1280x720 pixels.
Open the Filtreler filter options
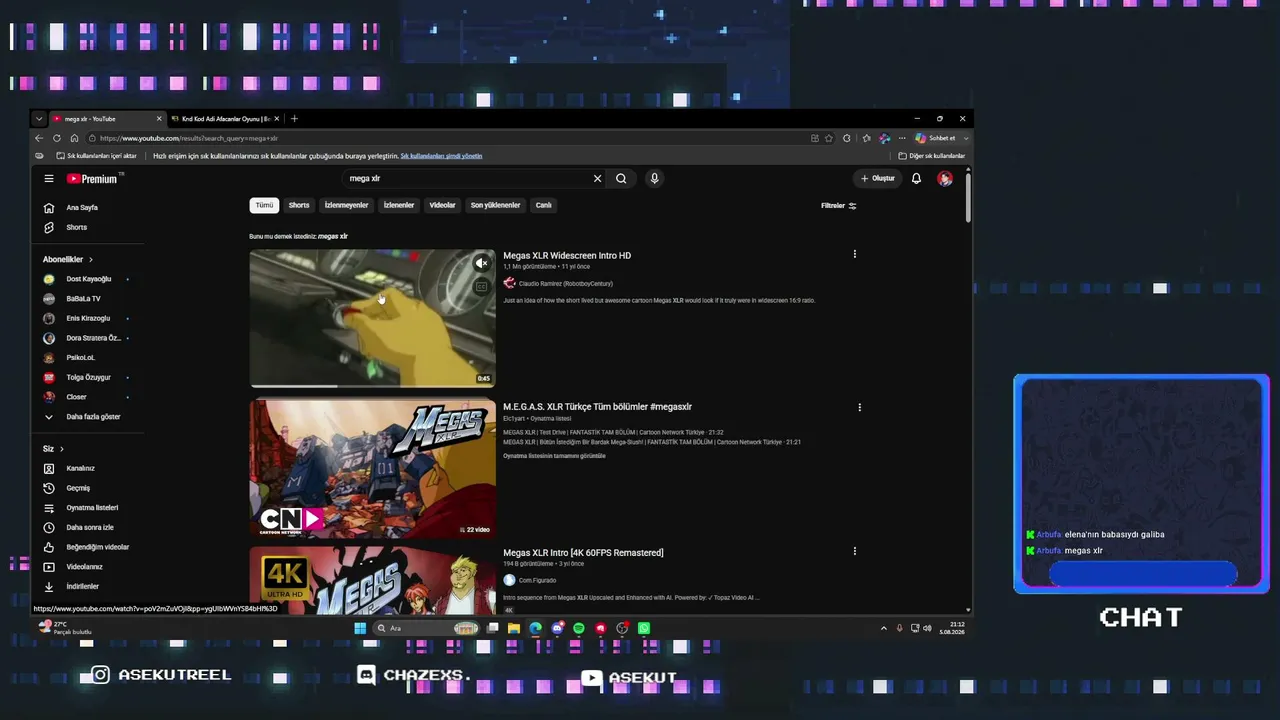(839, 206)
